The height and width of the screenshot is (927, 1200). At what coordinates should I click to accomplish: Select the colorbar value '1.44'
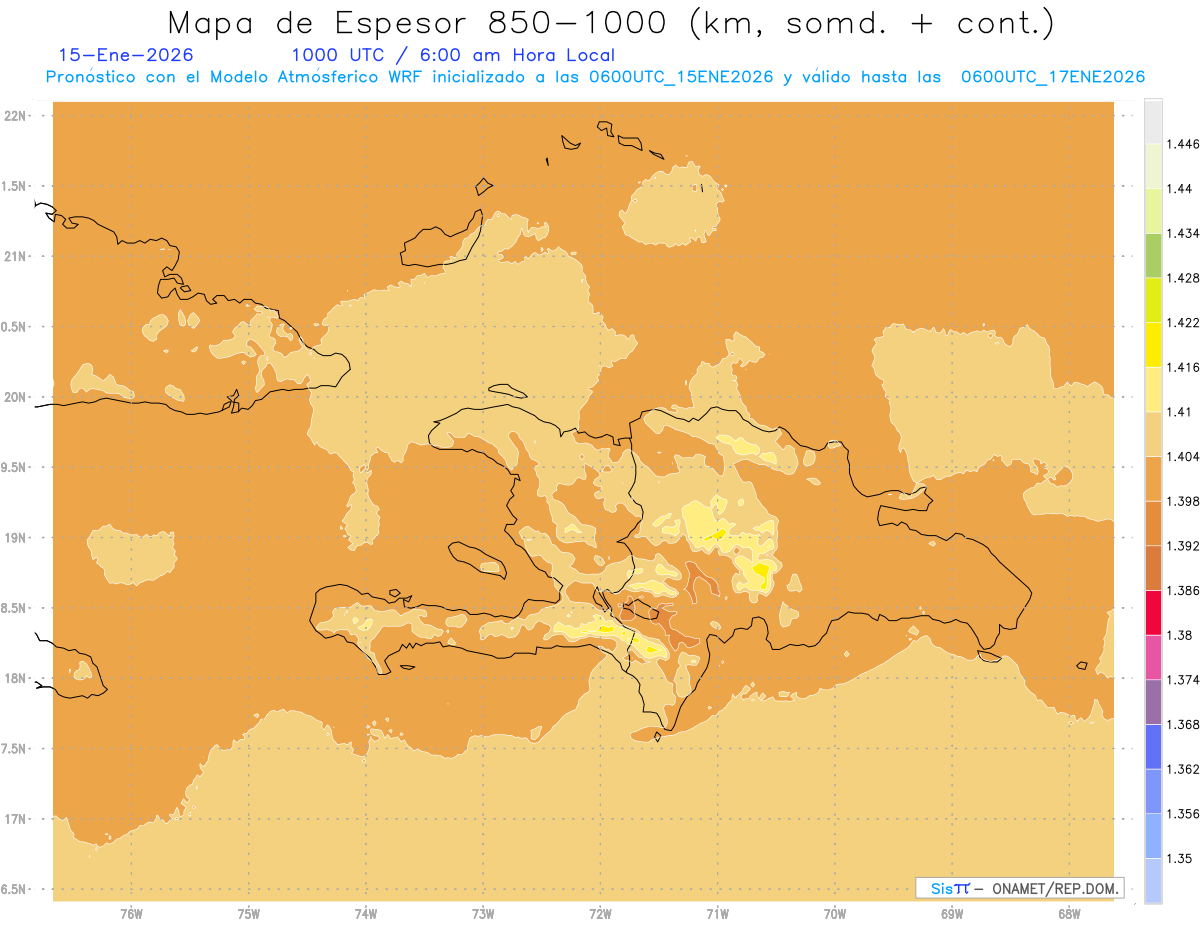[1180, 189]
